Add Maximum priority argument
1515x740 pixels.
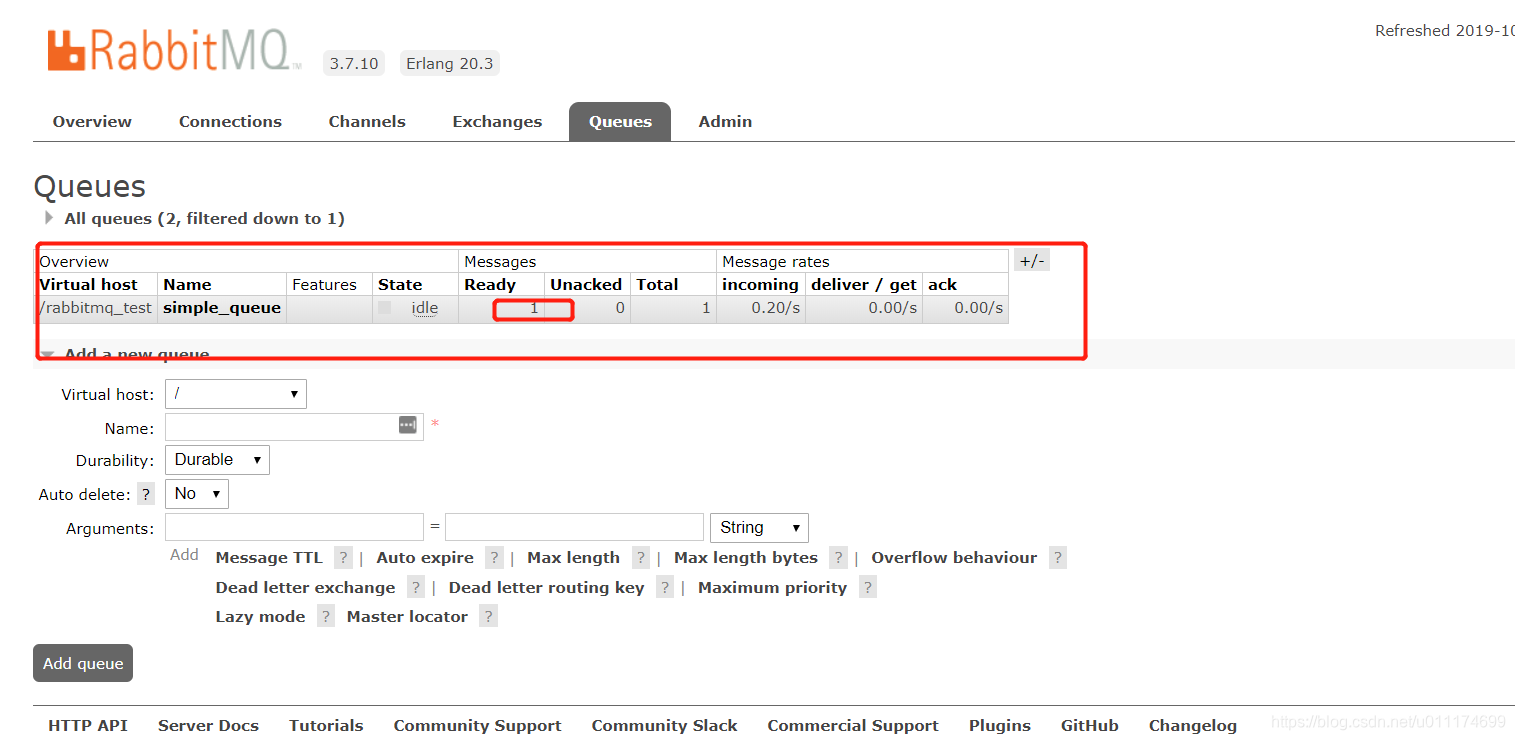(772, 588)
